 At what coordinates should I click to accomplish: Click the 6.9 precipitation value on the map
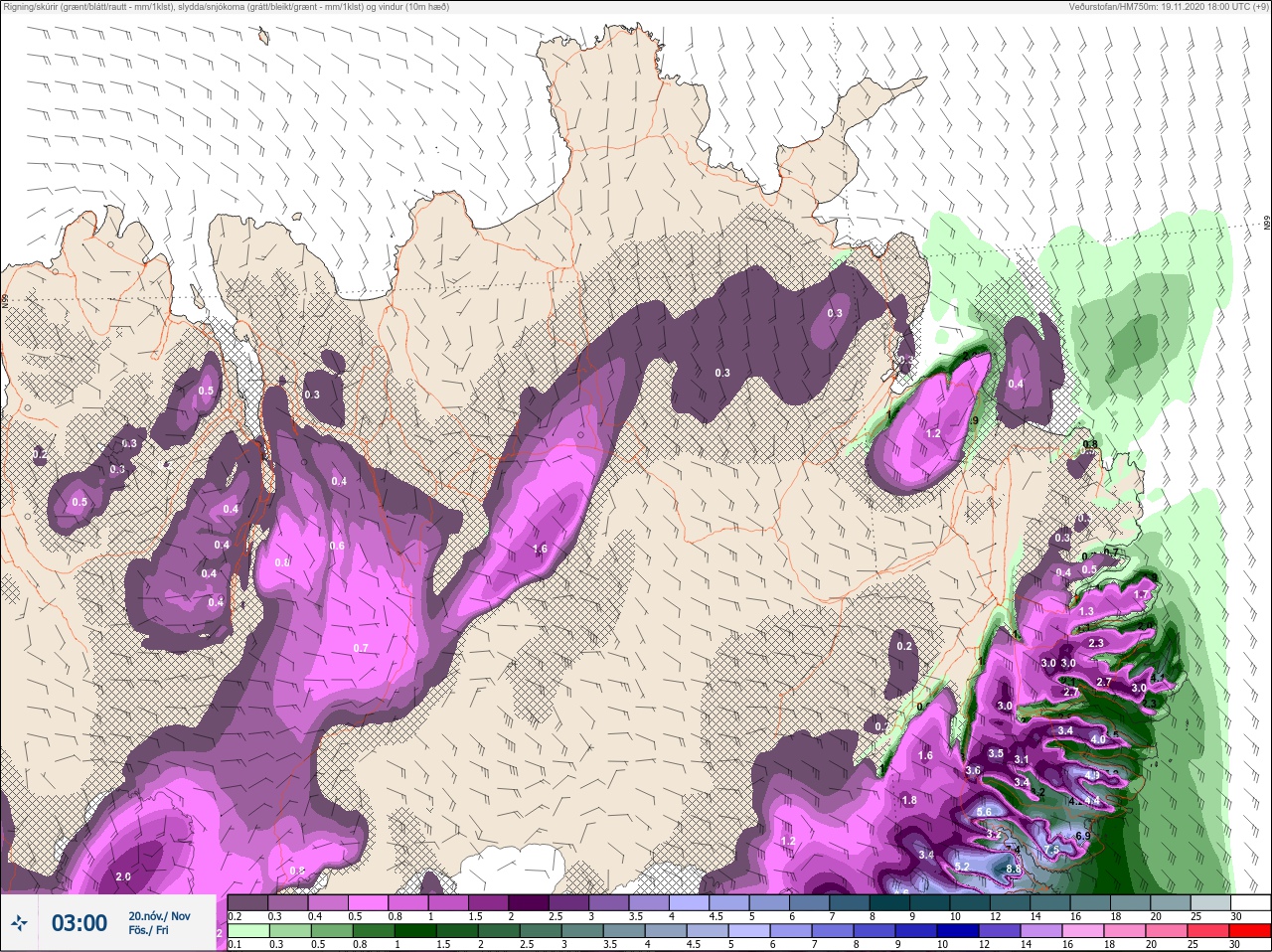coord(1083,837)
